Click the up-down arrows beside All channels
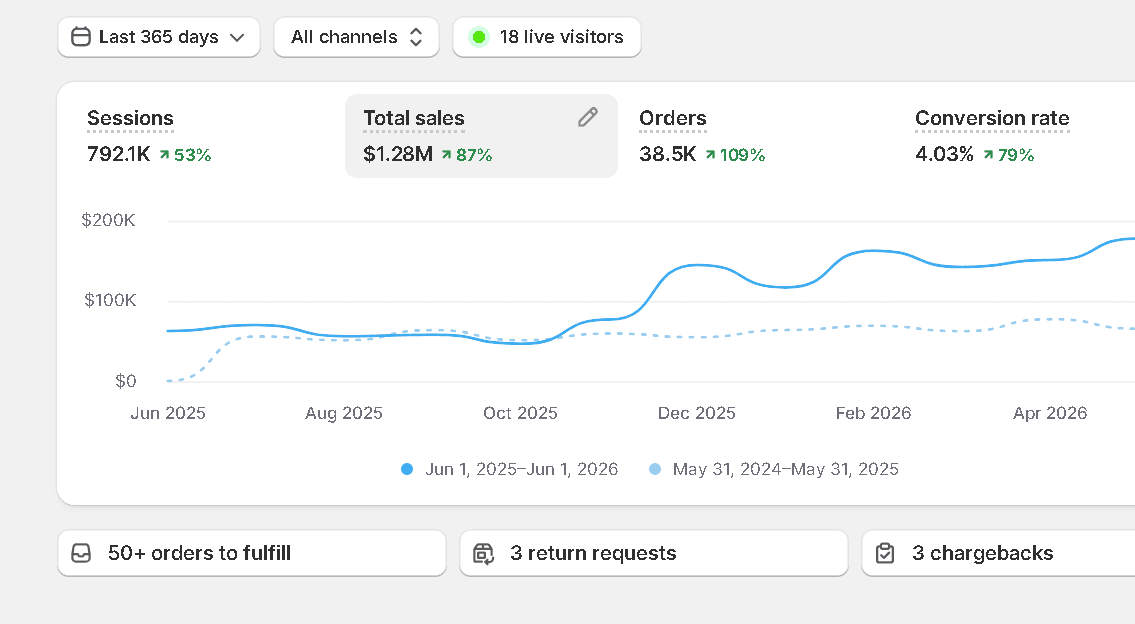1135x624 pixels. tap(415, 37)
